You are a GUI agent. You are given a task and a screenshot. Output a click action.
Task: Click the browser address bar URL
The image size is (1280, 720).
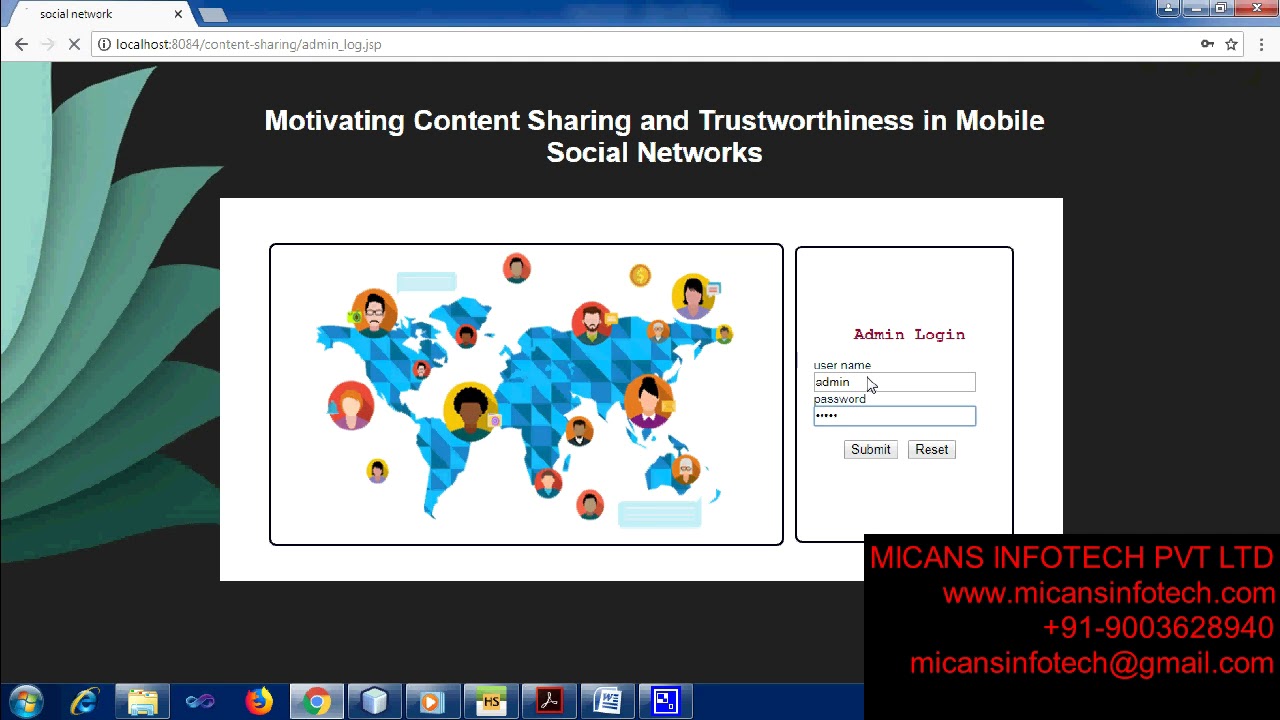pyautogui.click(x=248, y=44)
